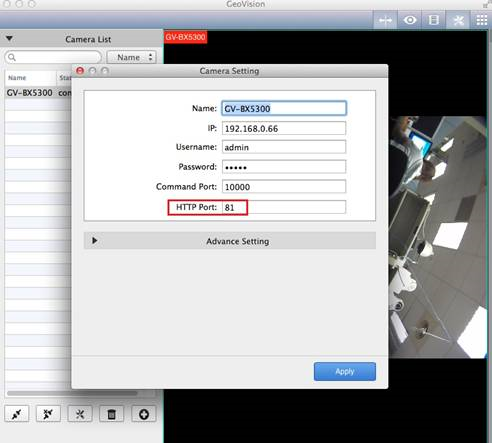Click the add camera plus icon
Image resolution: width=492 pixels, height=443 pixels.
(144, 414)
